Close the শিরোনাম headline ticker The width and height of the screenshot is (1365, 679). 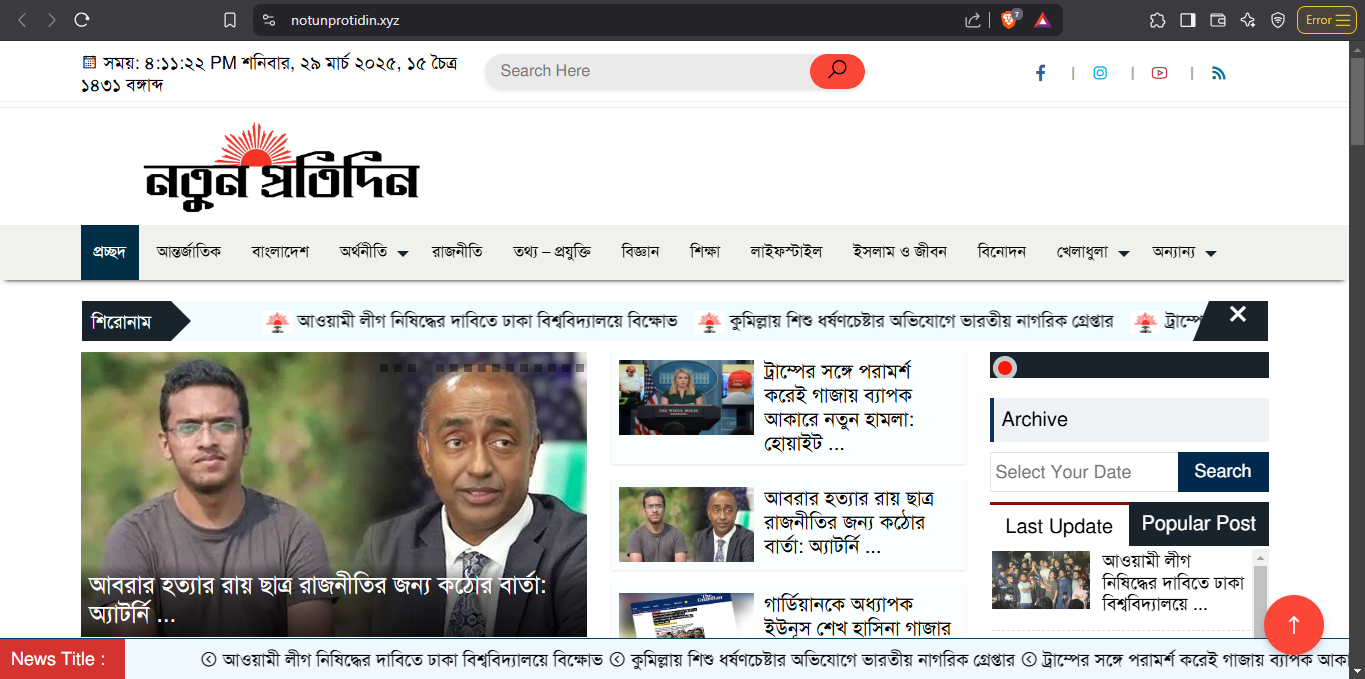1237,315
